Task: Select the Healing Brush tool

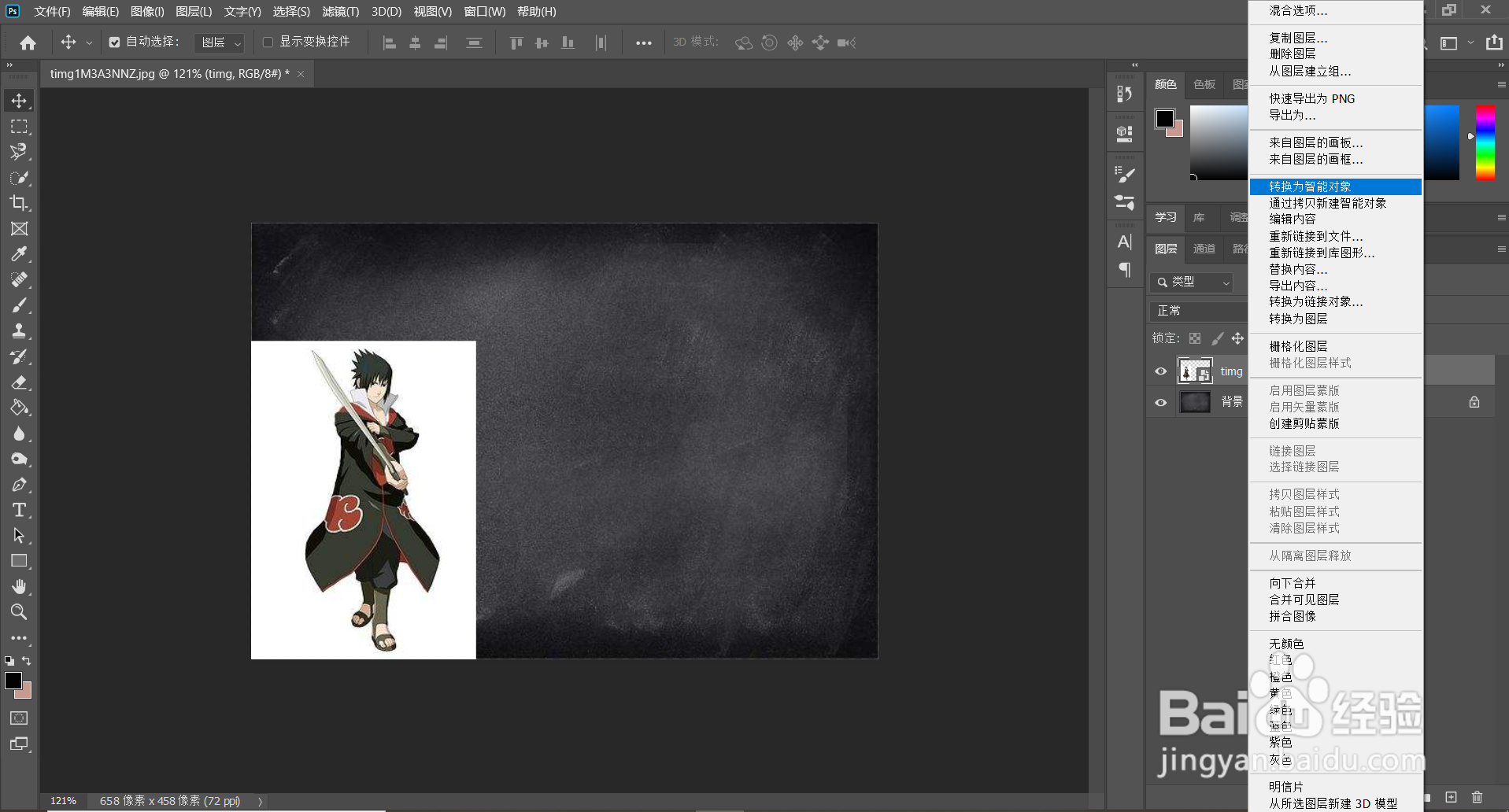Action: tap(19, 279)
